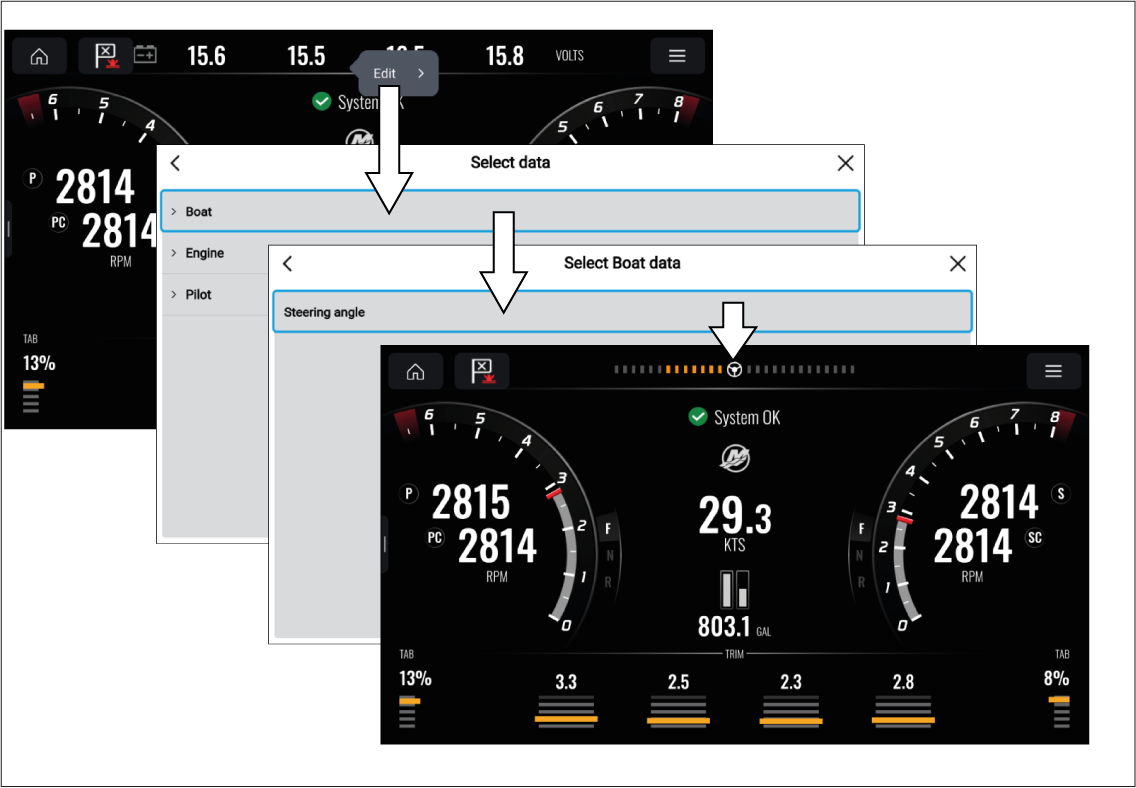The height and width of the screenshot is (788, 1136).
Task: Click the 3.3 trim level indicator
Action: tap(566, 705)
